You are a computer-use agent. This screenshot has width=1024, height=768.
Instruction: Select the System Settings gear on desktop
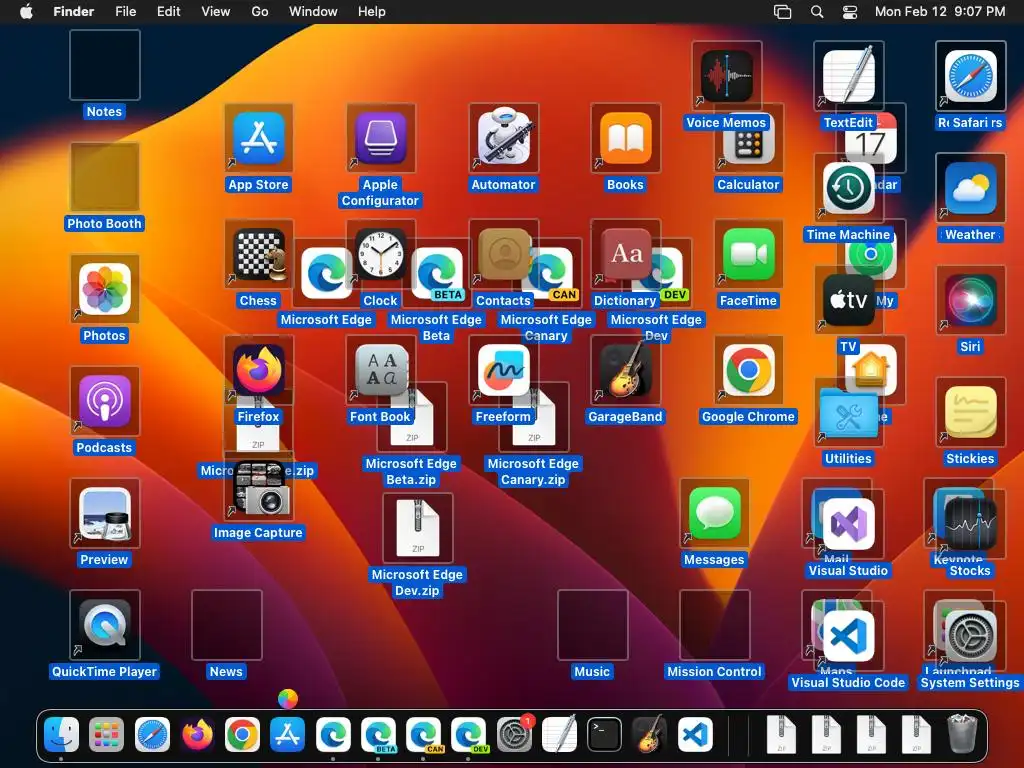click(x=970, y=637)
